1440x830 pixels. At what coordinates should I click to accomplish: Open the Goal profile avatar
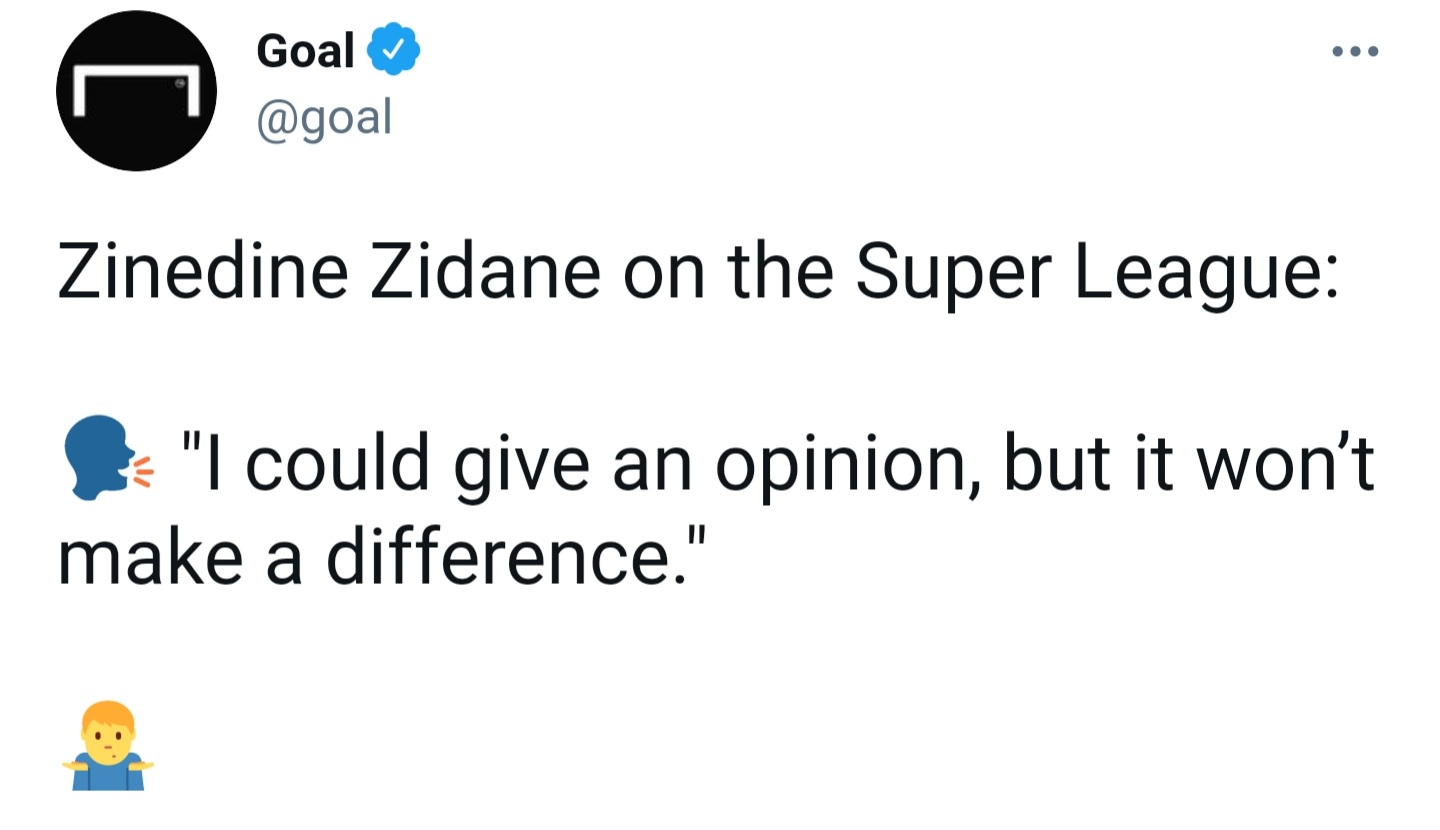[137, 91]
